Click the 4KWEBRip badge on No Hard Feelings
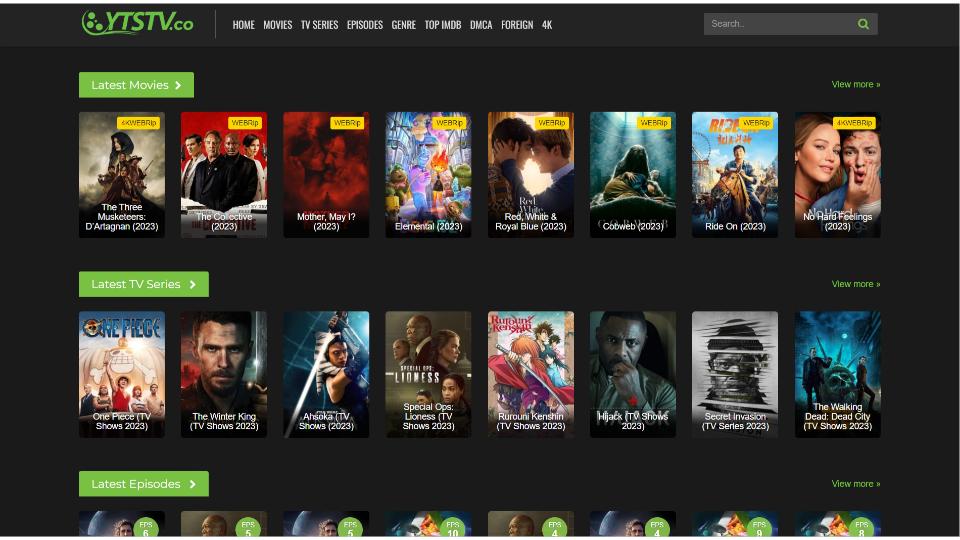This screenshot has height=540, width=960. [855, 123]
